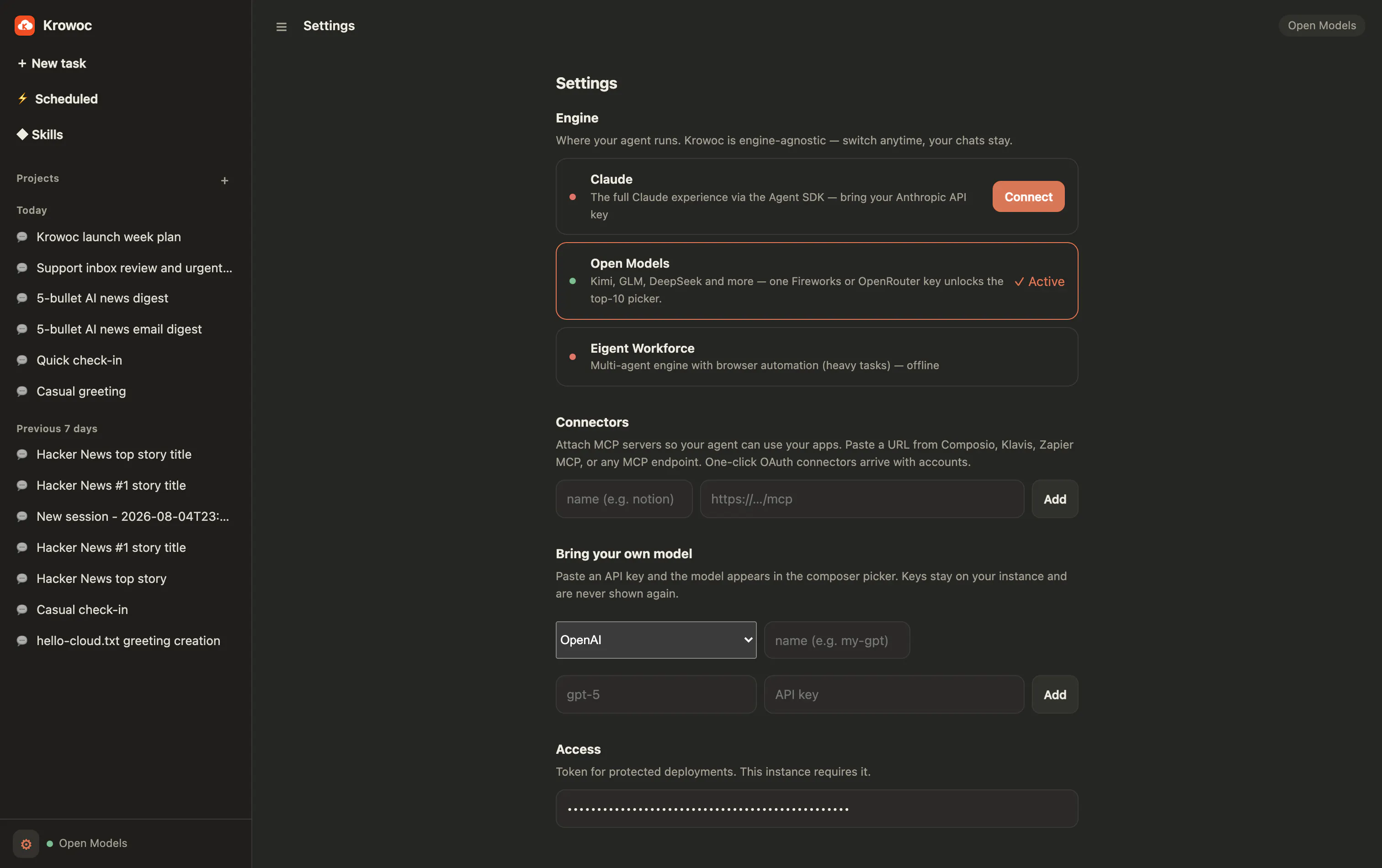1382x868 pixels.
Task: Open Krowoc launch week plan chat
Action: point(108,237)
